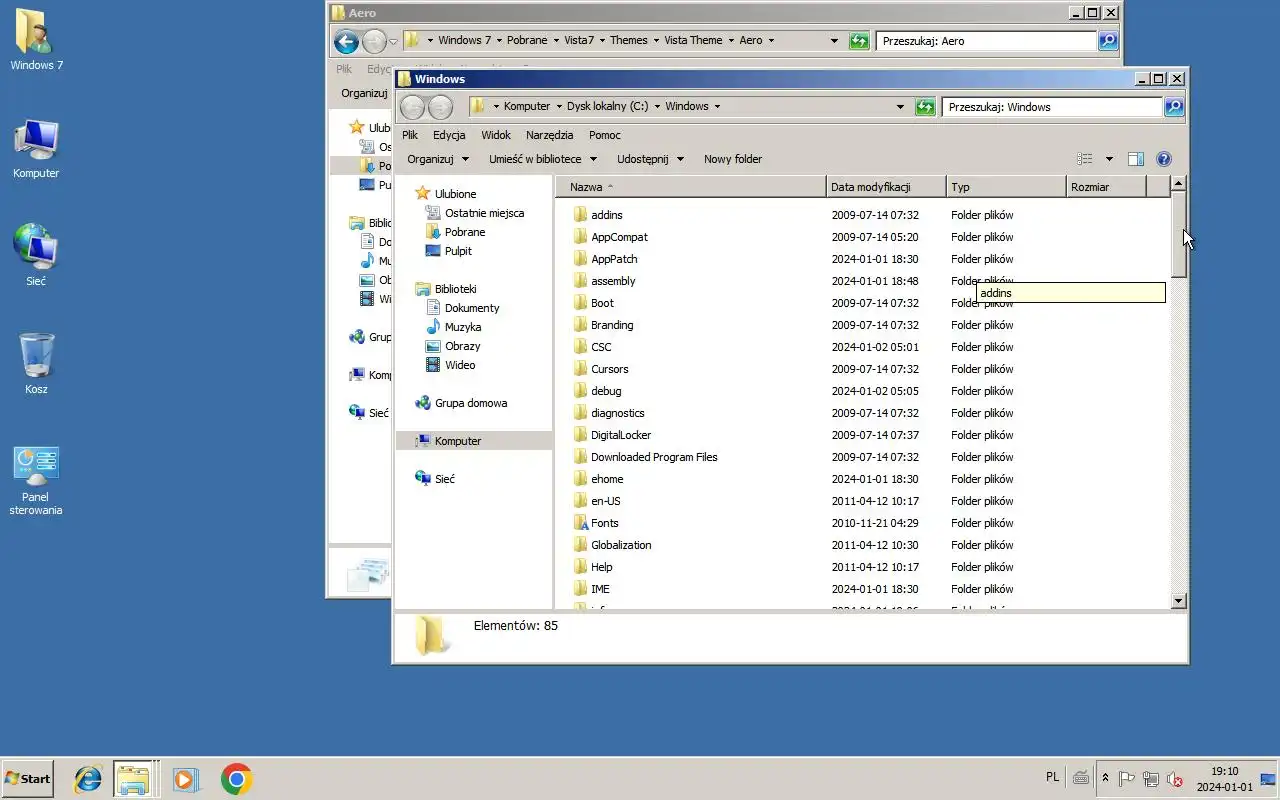1280x800 pixels.
Task: Sort by Rozmiar column header
Action: coord(1106,187)
